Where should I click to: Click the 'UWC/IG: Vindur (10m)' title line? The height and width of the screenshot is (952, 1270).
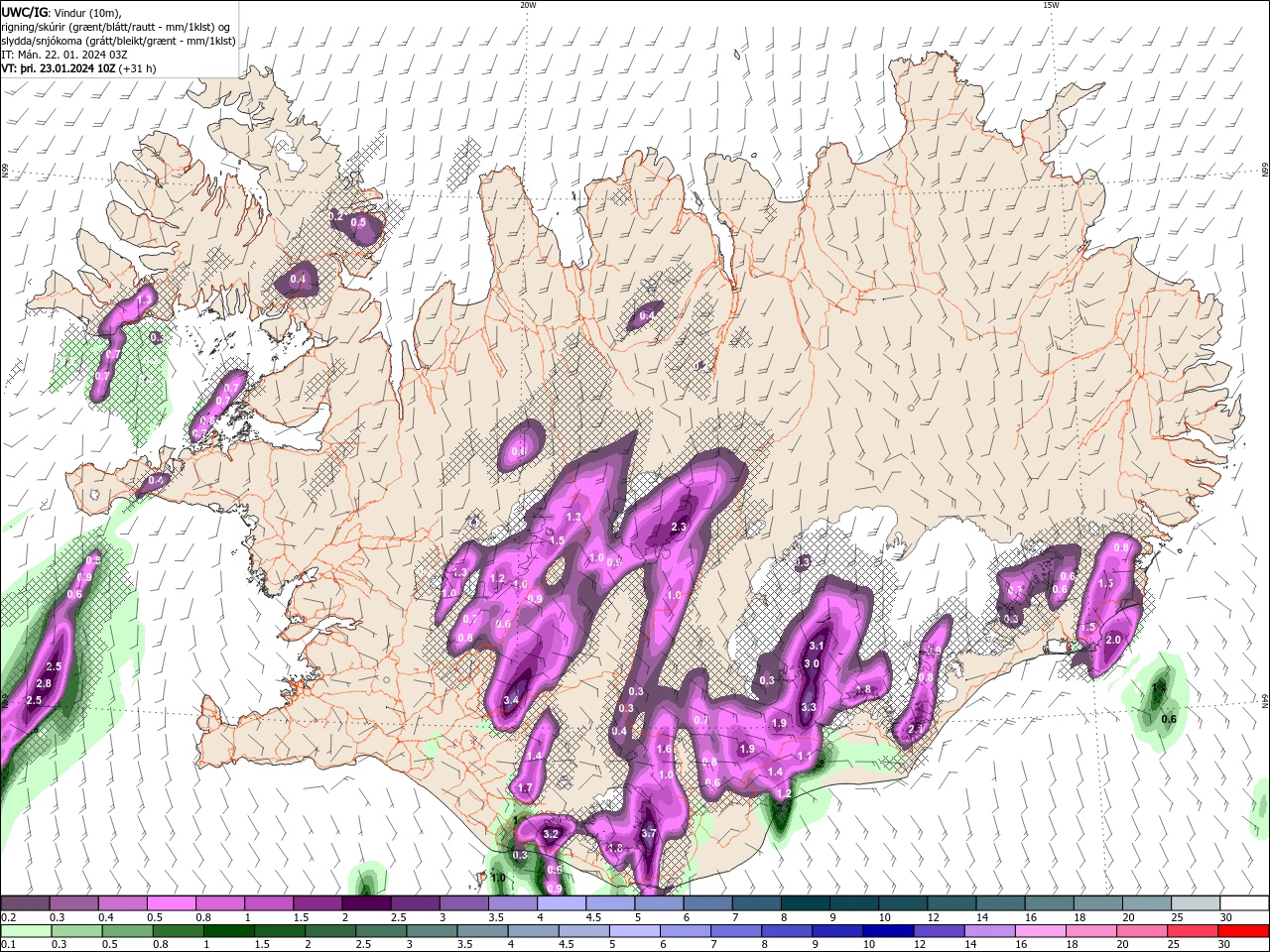coord(63,12)
